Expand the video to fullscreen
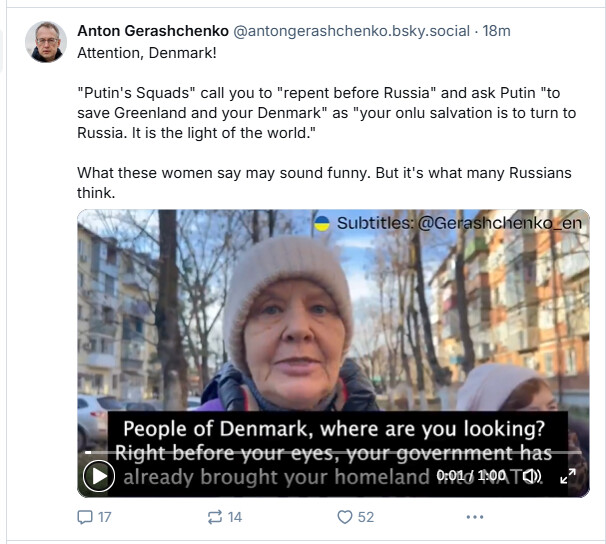The height and width of the screenshot is (544, 606). pos(568,476)
